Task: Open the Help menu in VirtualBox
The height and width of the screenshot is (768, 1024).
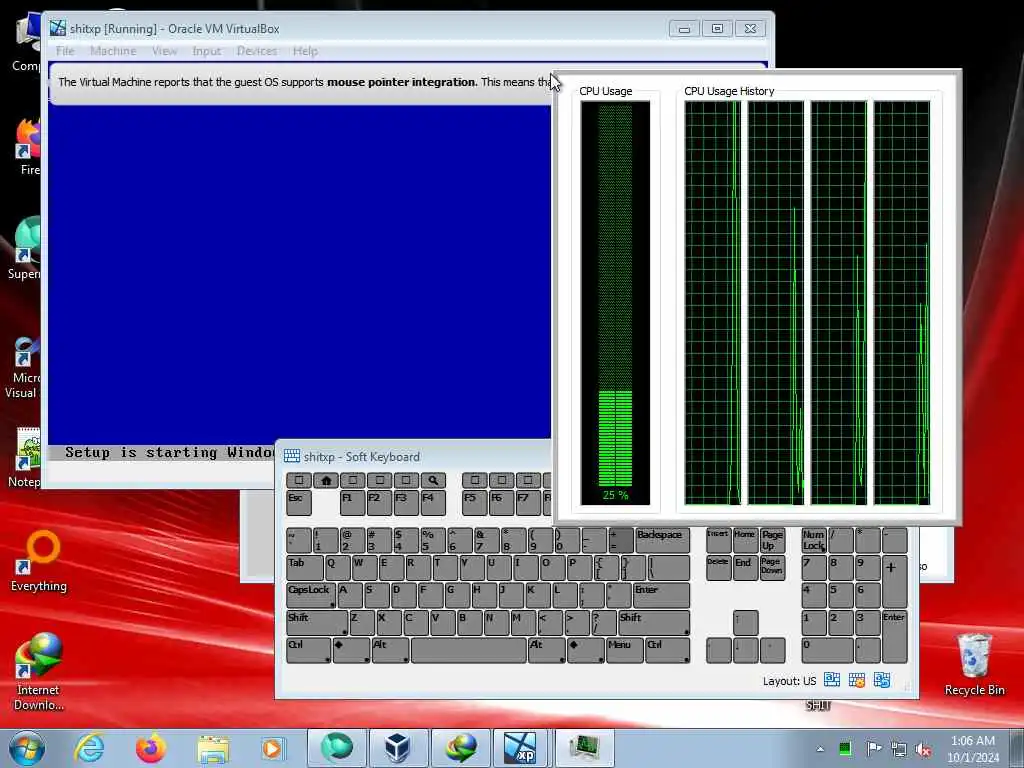Action: tap(305, 51)
